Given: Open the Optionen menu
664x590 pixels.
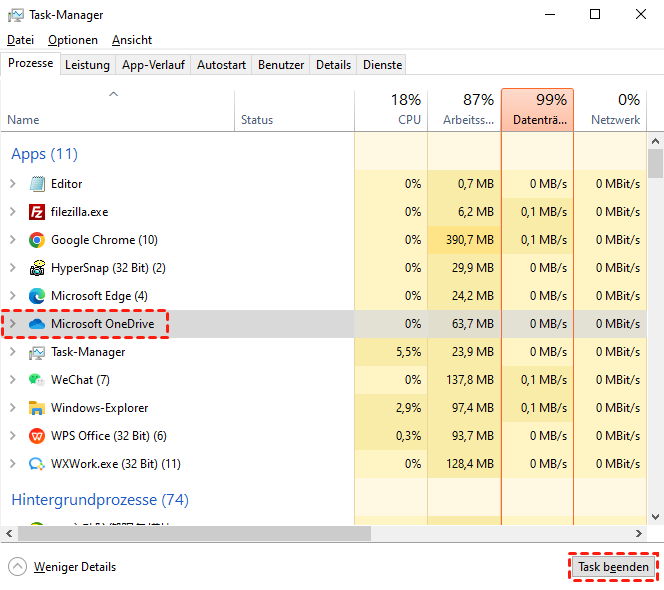Looking at the screenshot, I should (73, 40).
